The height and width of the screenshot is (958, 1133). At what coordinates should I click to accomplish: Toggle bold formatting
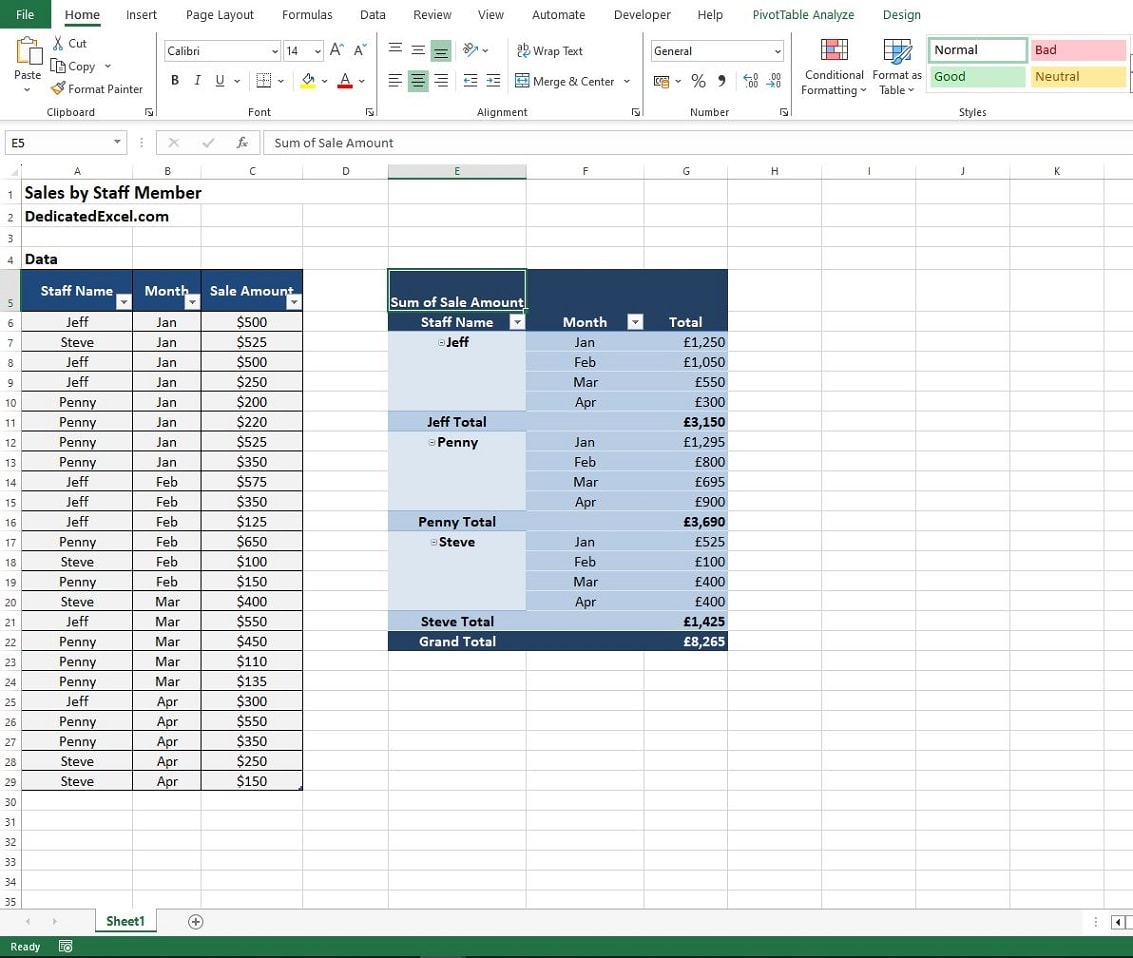coord(174,80)
